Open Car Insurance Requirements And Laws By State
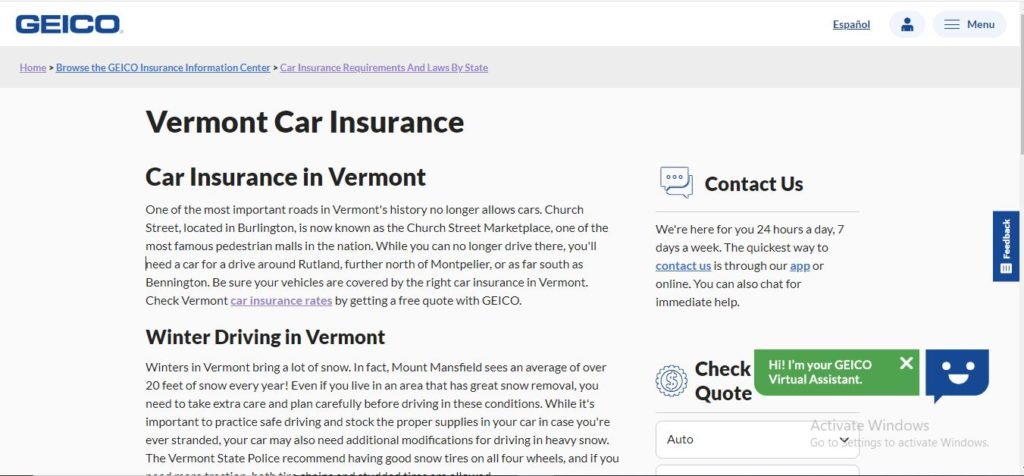Screen dimensions: 1024x476 tap(384, 67)
